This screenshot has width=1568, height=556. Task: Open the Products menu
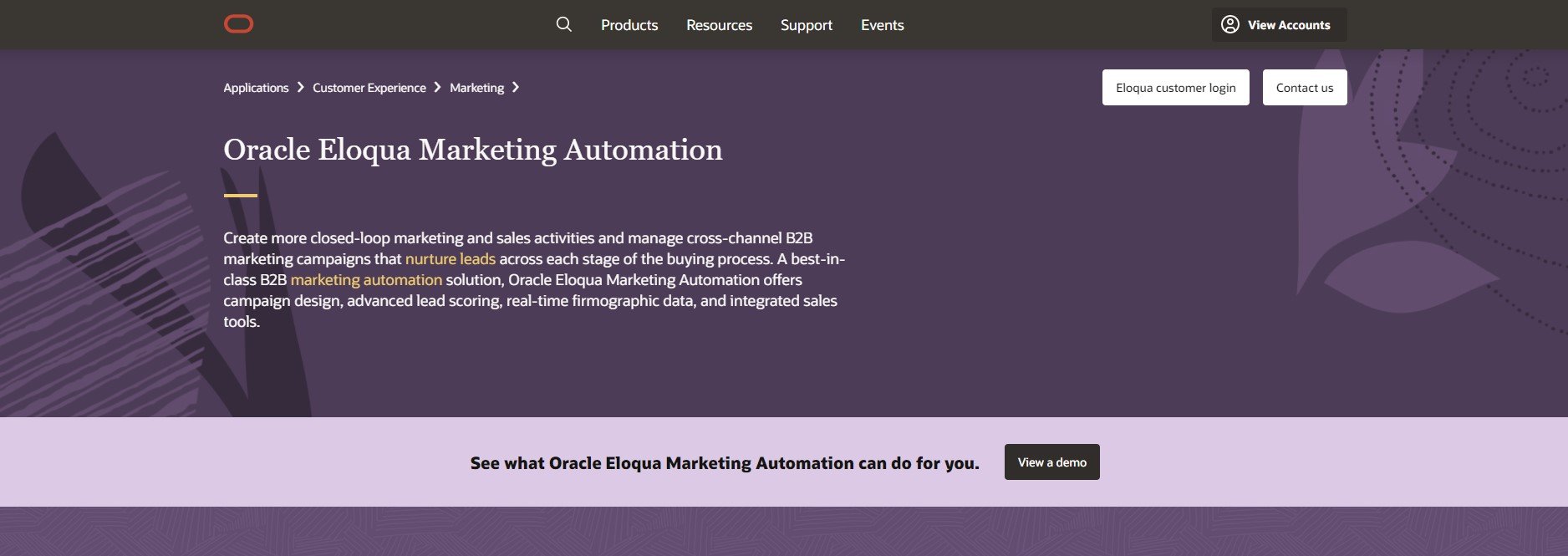coord(629,25)
